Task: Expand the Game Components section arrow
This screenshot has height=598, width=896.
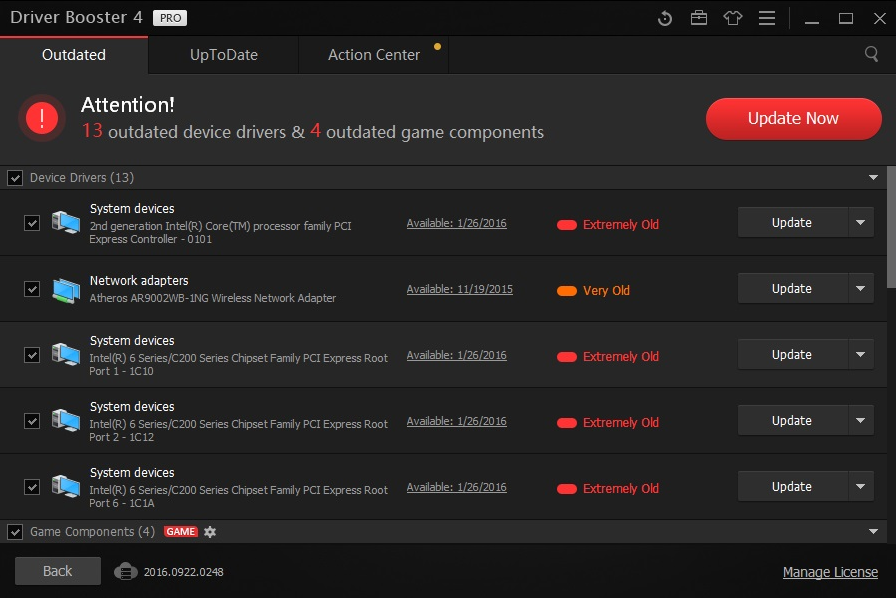Action: (x=873, y=532)
